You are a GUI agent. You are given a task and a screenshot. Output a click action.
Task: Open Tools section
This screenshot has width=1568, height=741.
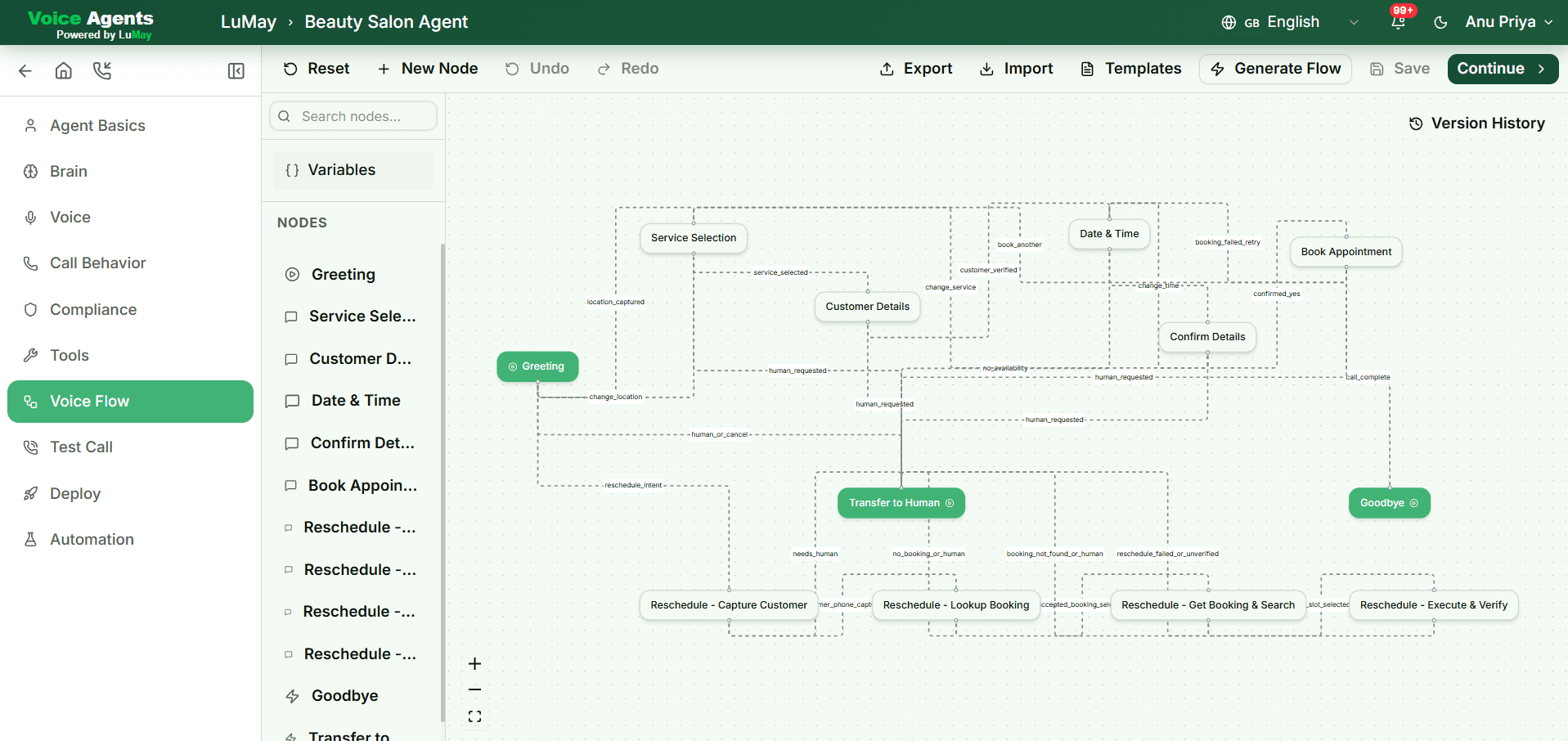(131, 355)
